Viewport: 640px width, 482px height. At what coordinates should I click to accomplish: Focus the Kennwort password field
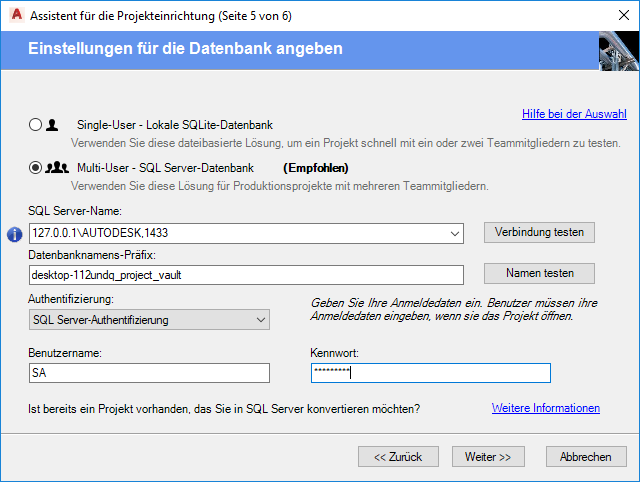(431, 373)
